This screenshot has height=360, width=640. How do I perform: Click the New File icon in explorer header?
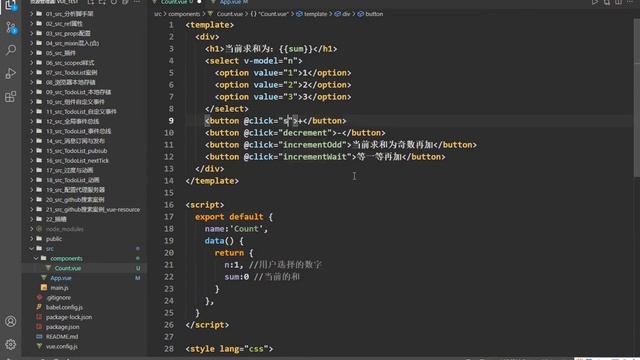coord(91,2)
